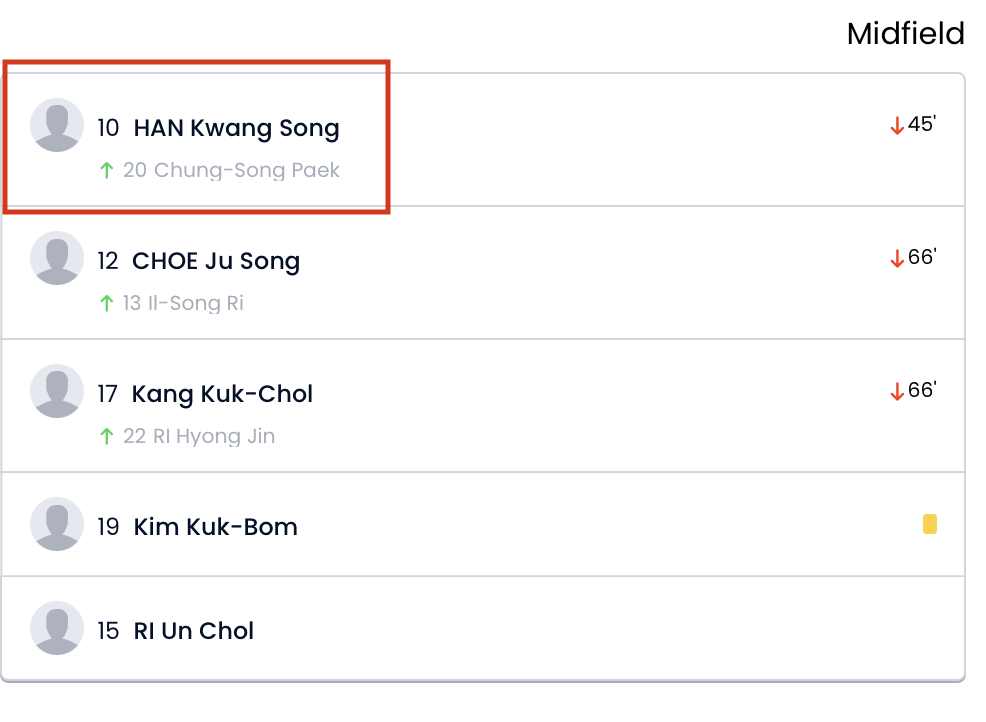Viewport: 986px width, 722px height.
Task: Click HAN Kwang Song's avatar icon
Action: coord(57,125)
